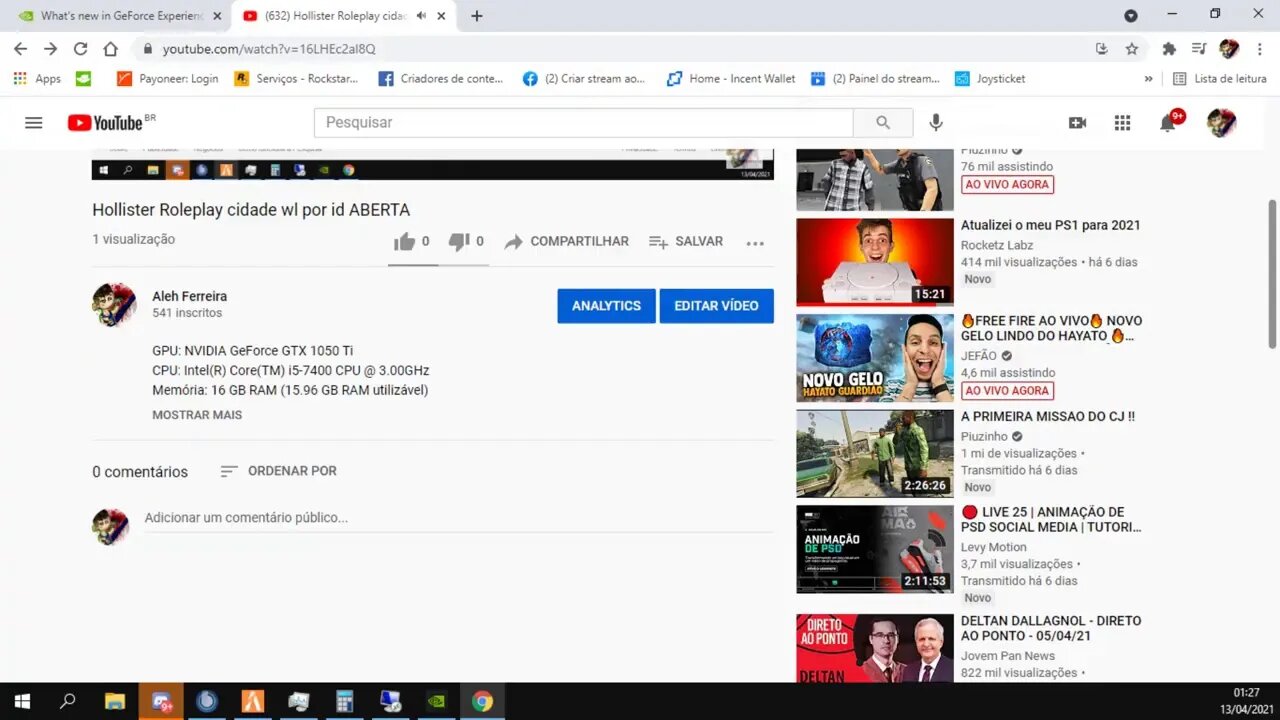Click the search magnifier button

point(883,122)
